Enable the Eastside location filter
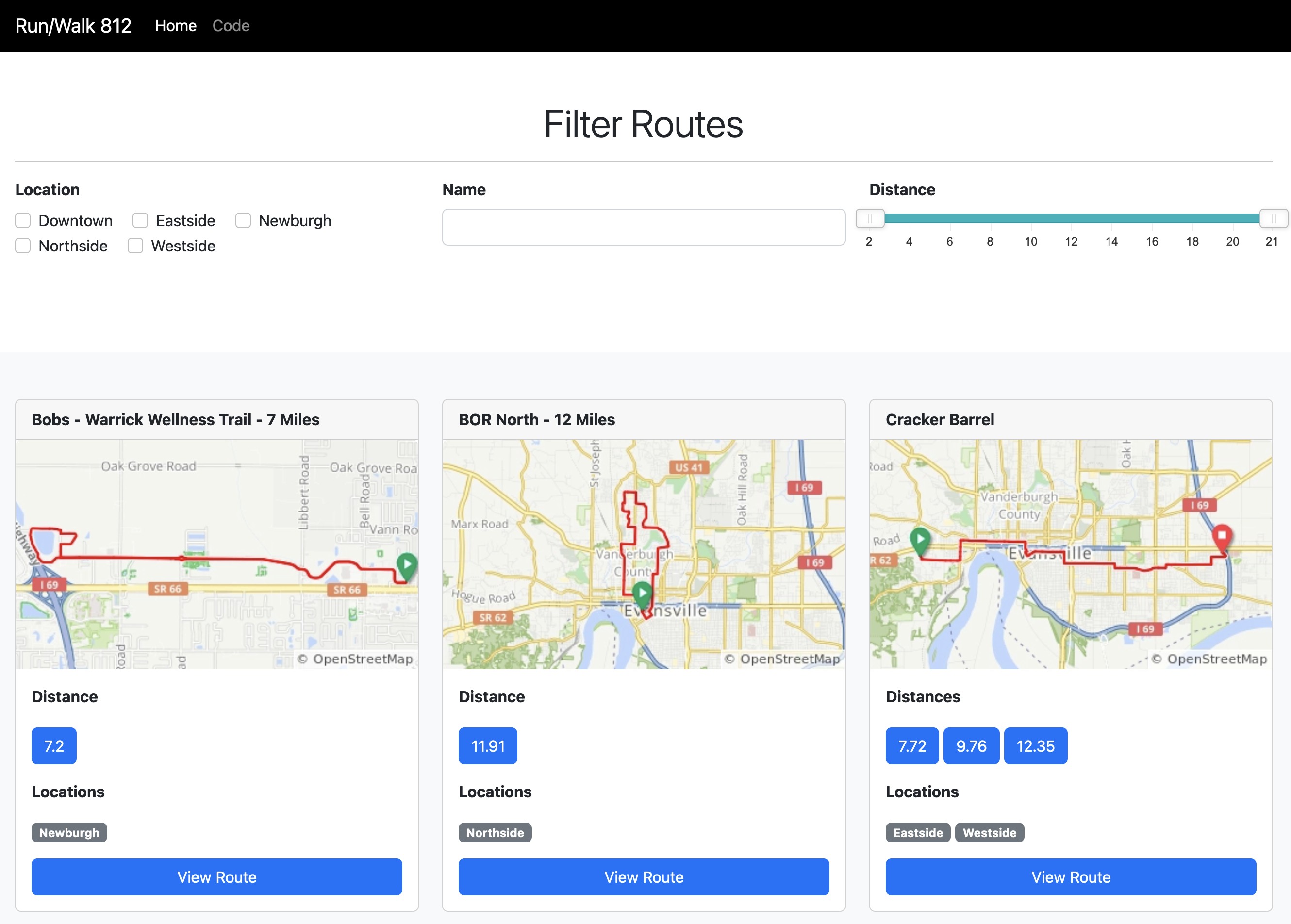1291x924 pixels. coord(140,221)
